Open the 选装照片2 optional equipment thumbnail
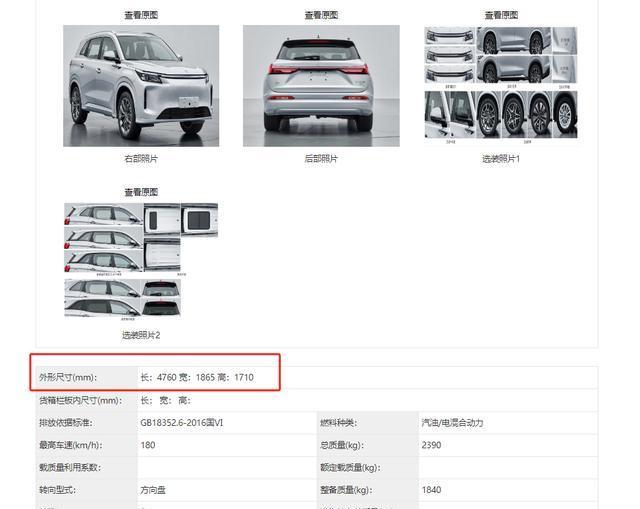 click(x=141, y=261)
